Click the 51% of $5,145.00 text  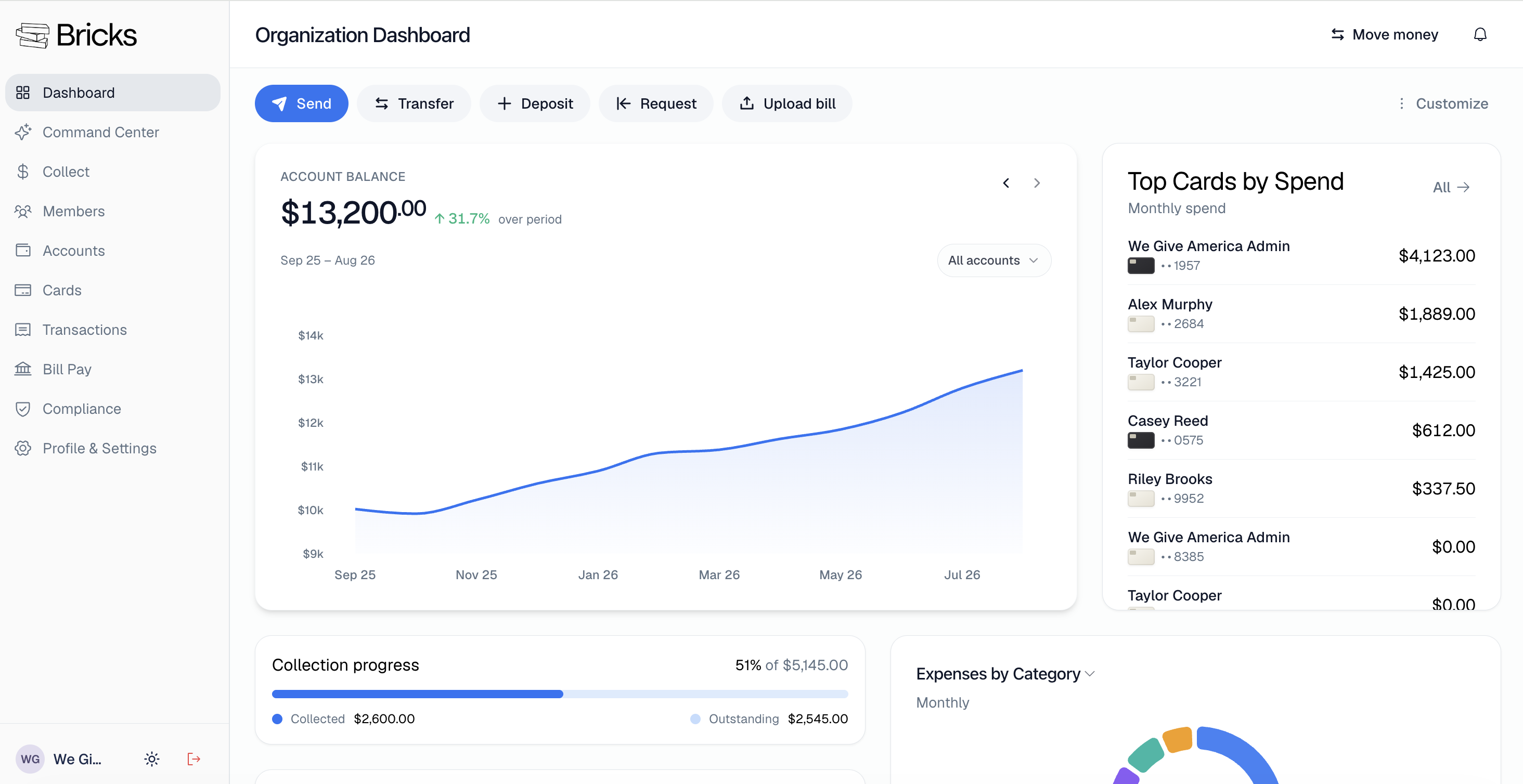coord(791,665)
